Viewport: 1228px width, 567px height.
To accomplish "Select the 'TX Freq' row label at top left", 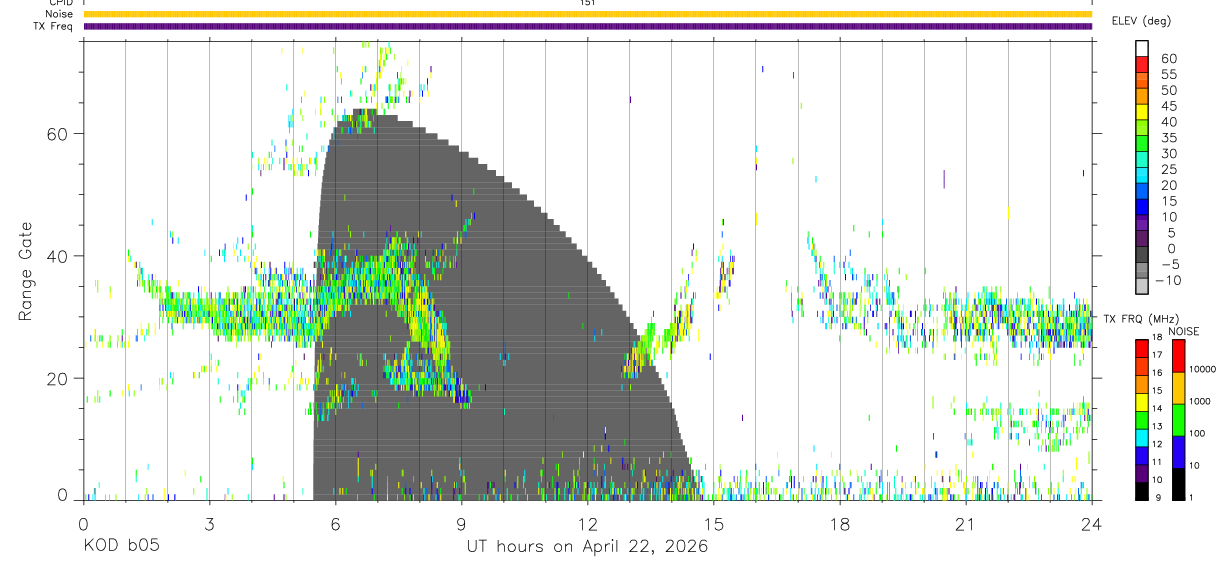I will (53, 26).
